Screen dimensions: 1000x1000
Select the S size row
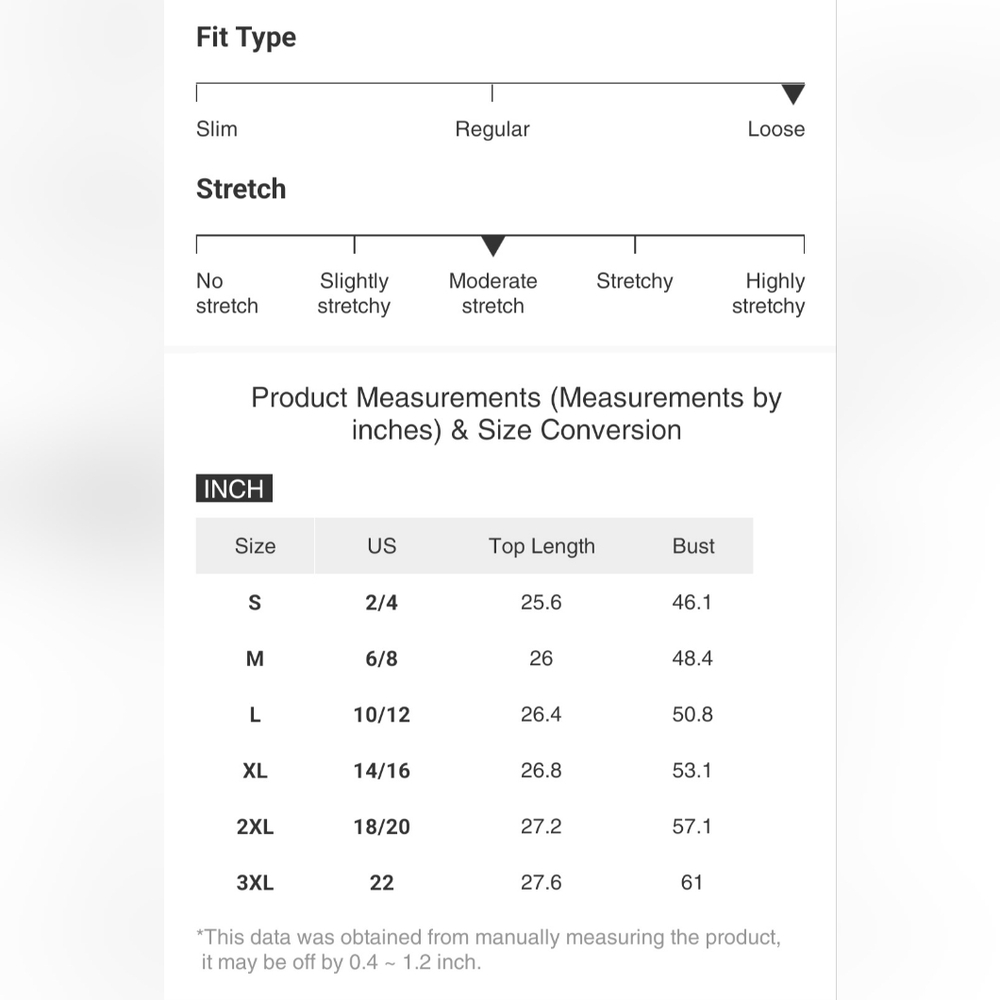[x=474, y=602]
